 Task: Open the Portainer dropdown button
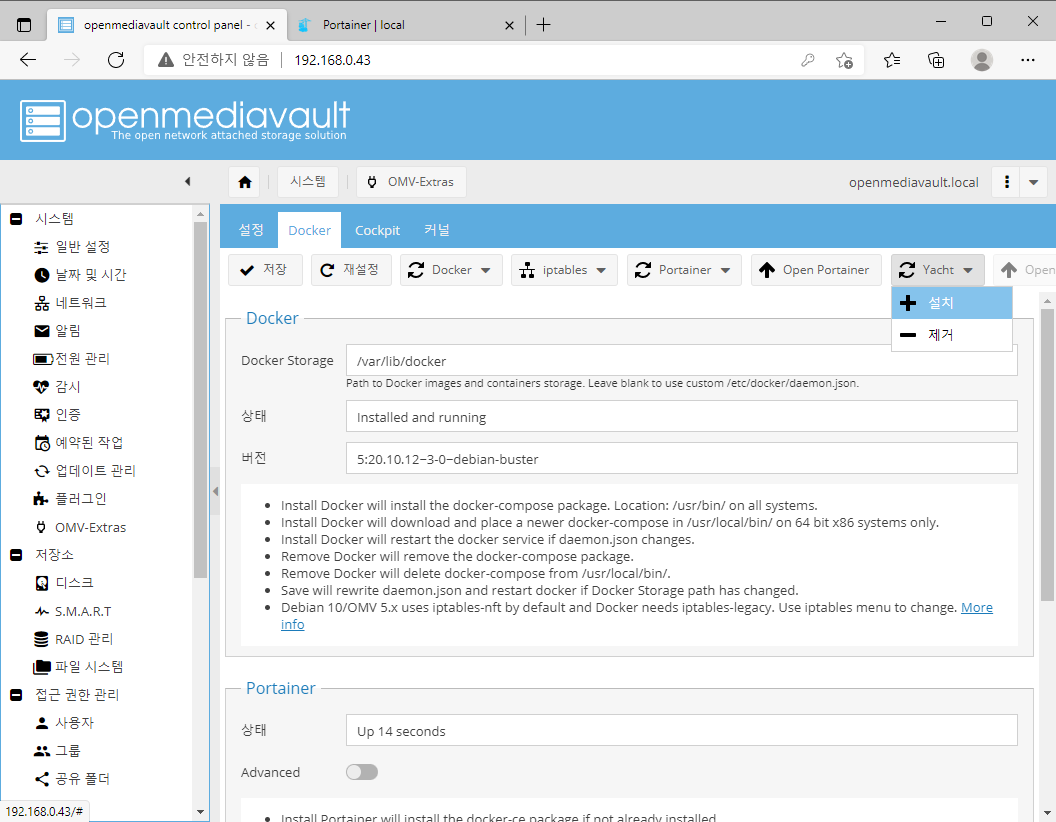point(684,270)
